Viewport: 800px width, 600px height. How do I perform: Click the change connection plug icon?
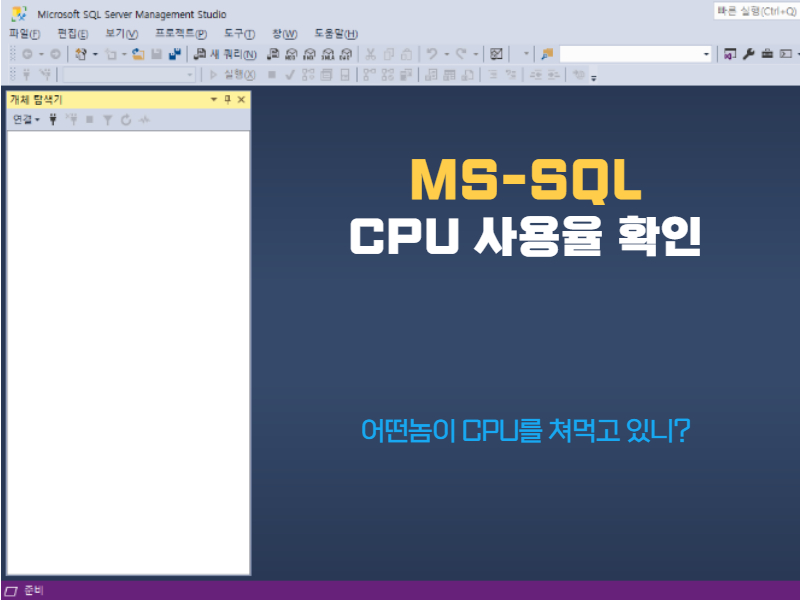tap(45, 75)
